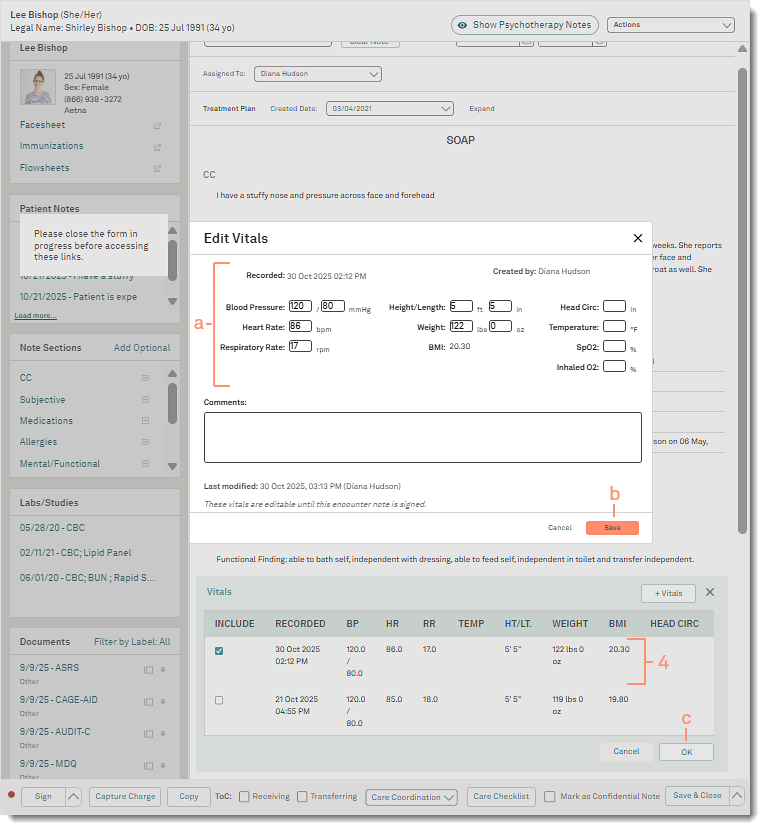This screenshot has width=765, height=830.
Task: Click the split-view icon beside 9/9/25 ASRS
Action: (x=148, y=670)
